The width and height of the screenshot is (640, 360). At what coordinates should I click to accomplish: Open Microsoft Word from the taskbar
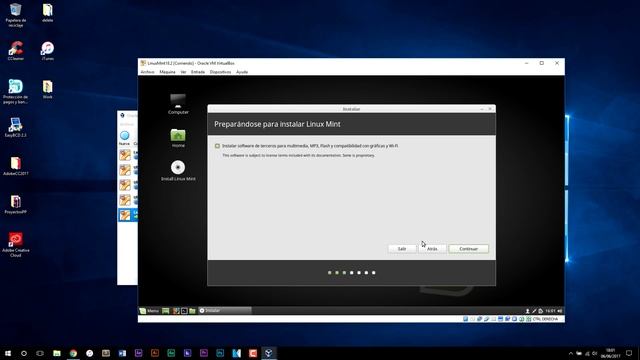point(122,353)
